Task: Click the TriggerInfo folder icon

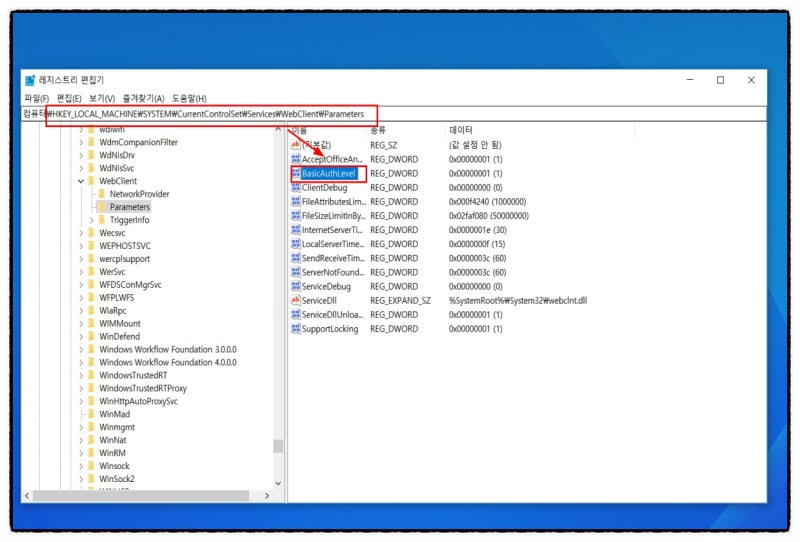Action: (102, 219)
